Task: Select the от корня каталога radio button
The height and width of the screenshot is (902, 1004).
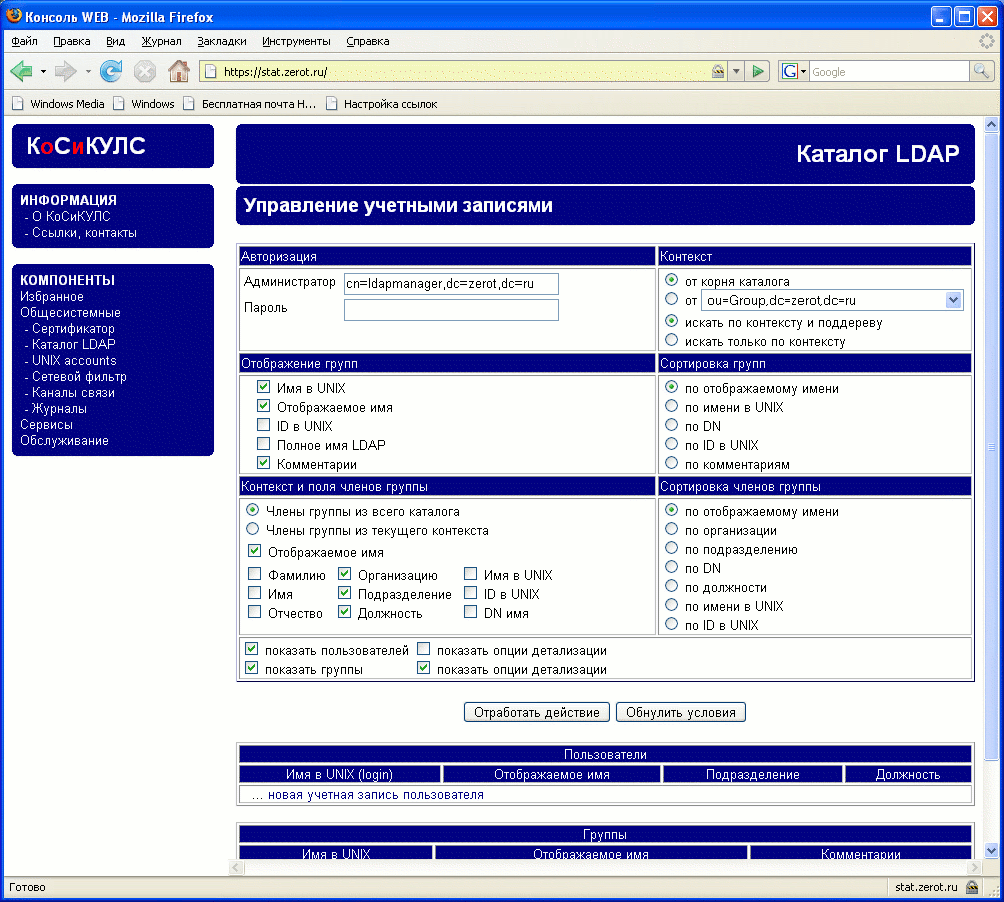Action: [671, 280]
